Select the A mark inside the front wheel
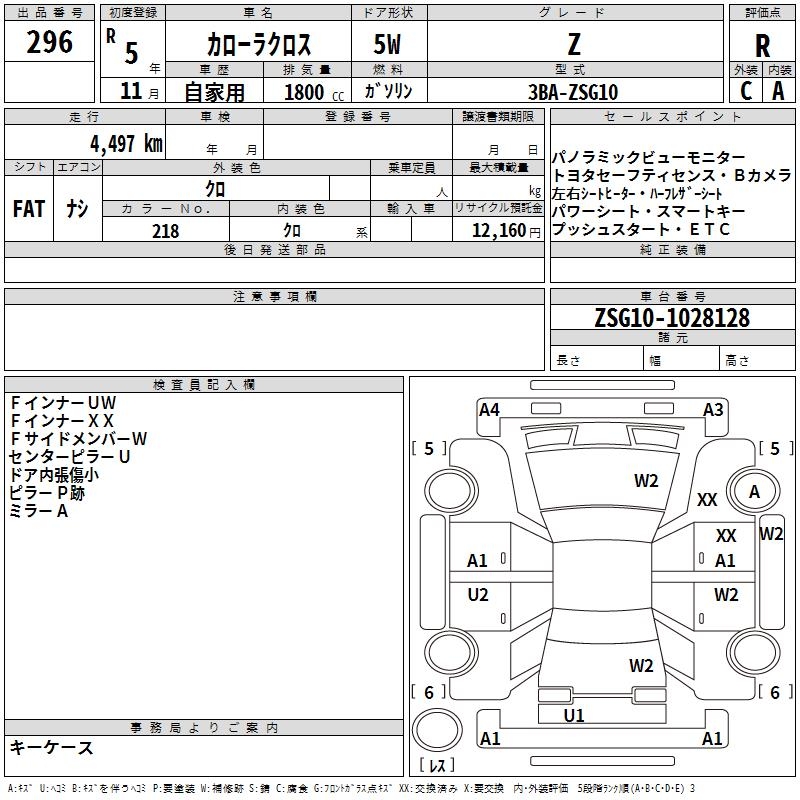The height and width of the screenshot is (800, 800). pos(755,492)
